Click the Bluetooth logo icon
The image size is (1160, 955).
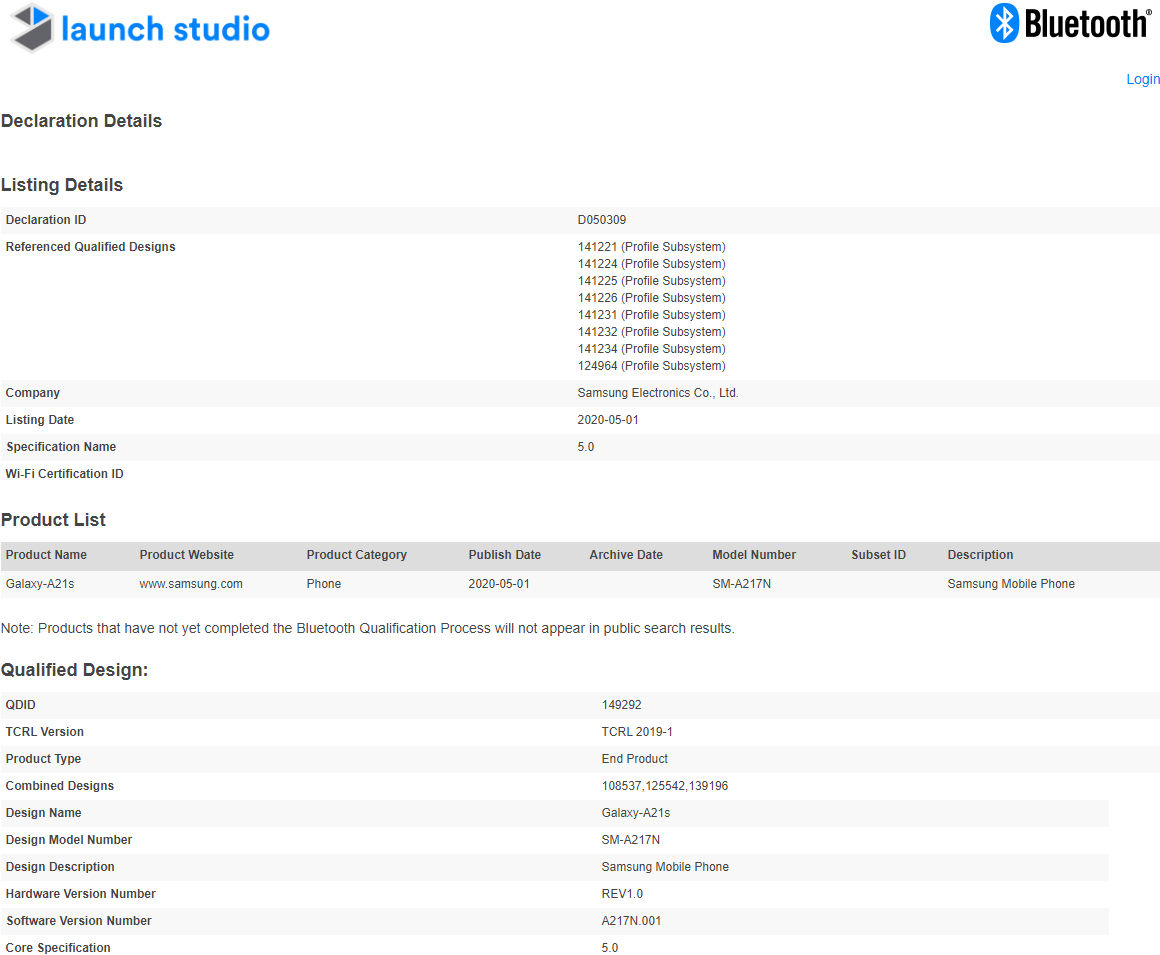tap(1004, 23)
